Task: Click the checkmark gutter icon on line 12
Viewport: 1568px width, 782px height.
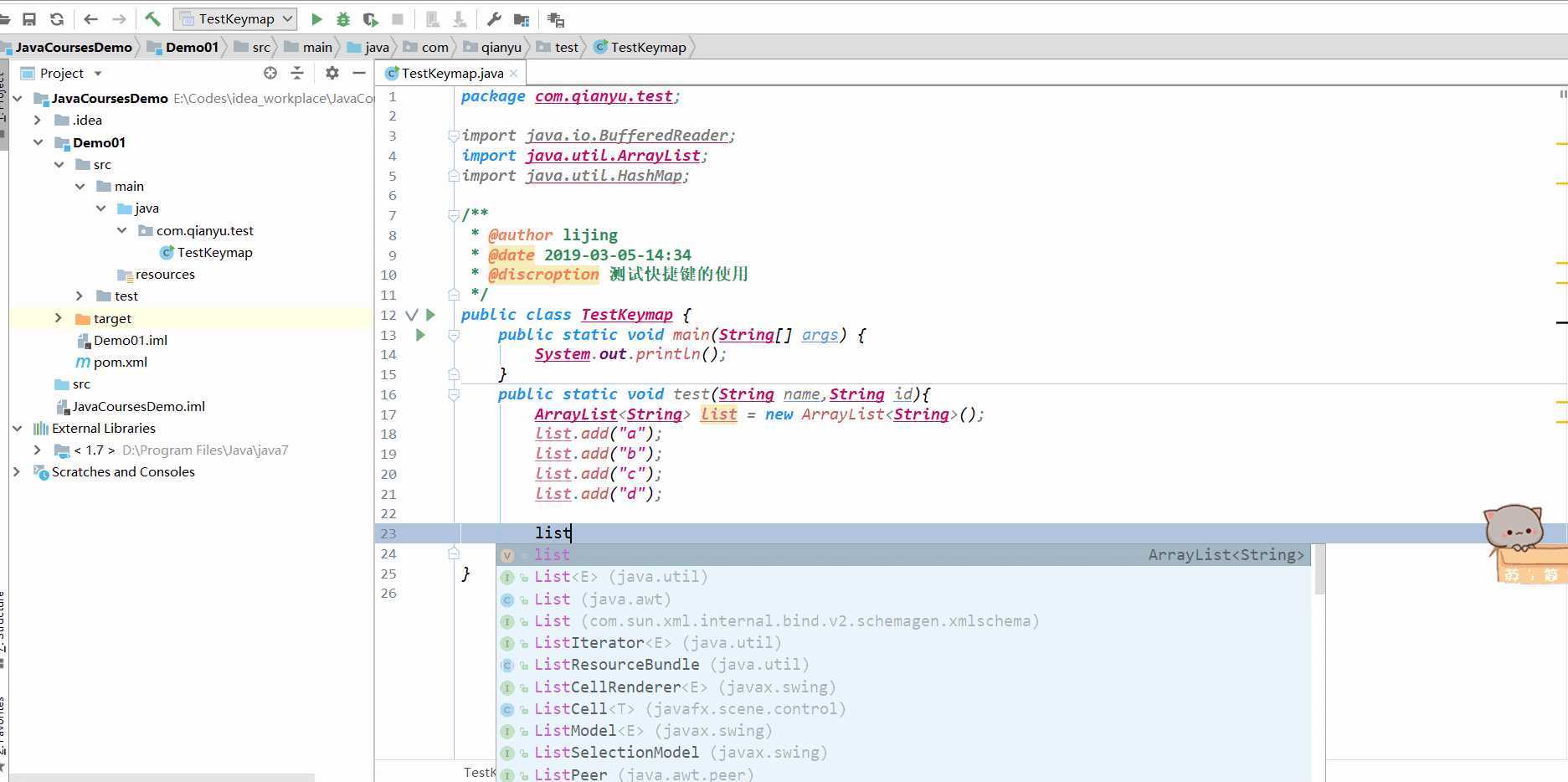Action: [411, 315]
